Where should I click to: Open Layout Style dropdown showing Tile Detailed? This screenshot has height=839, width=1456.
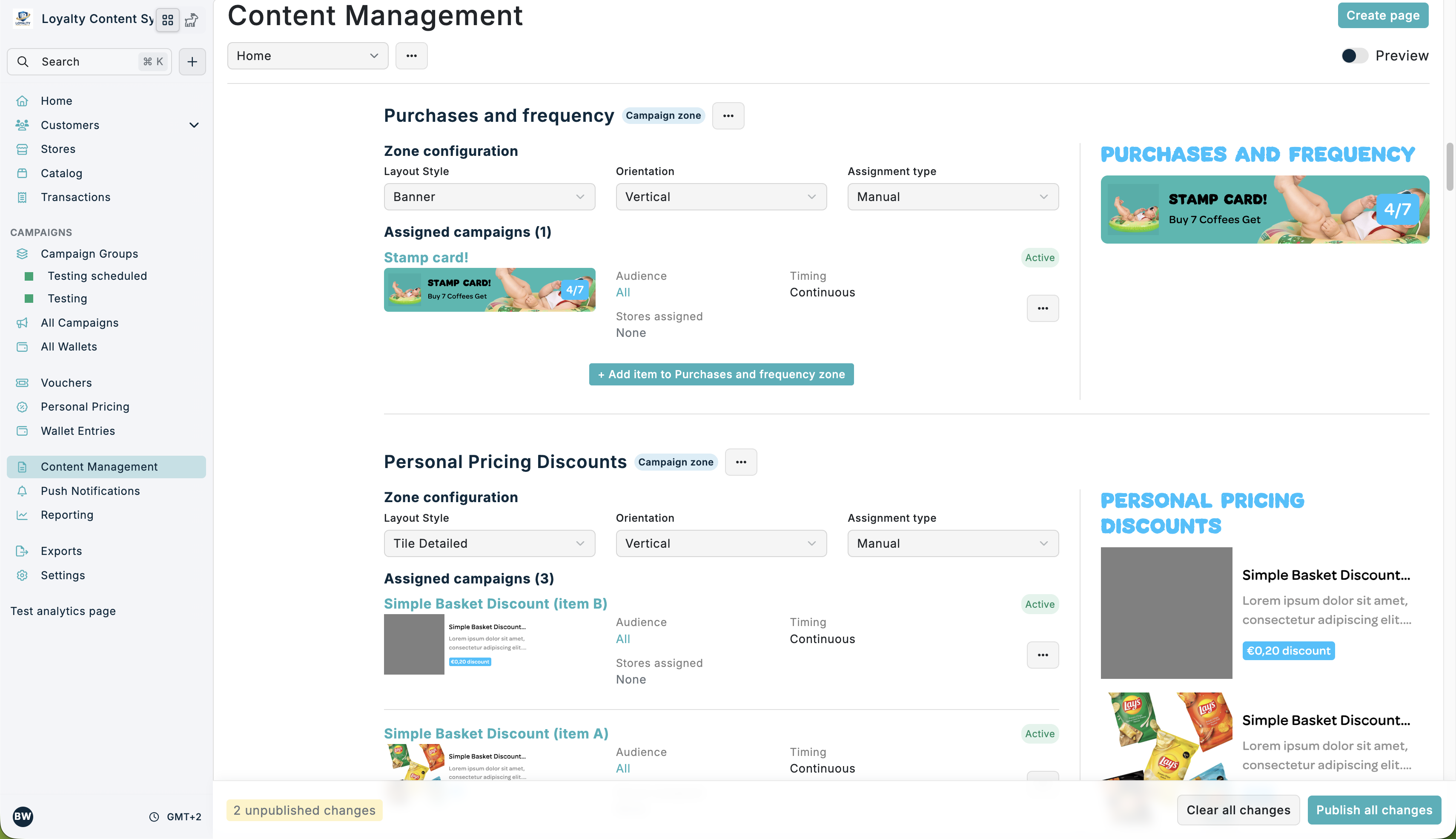click(x=490, y=543)
